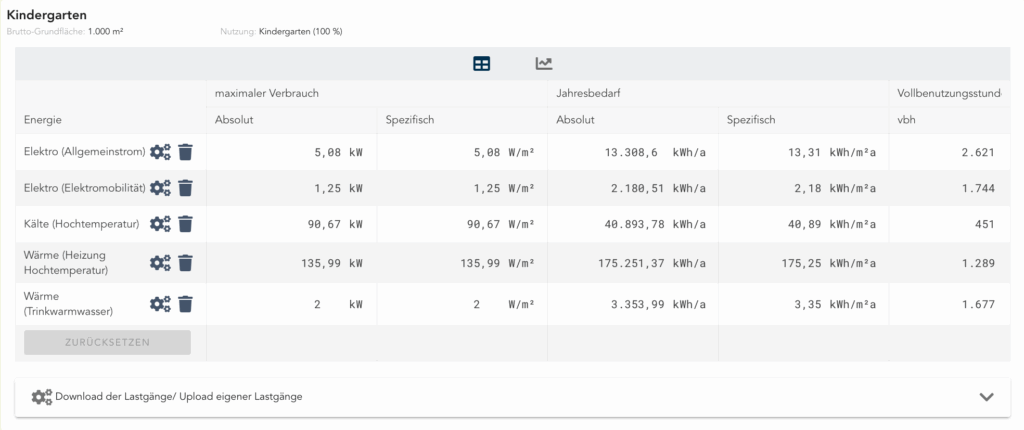Click the Elektro (Elektromobilität) label
Image resolution: width=1024 pixels, height=430 pixels.
(85, 188)
